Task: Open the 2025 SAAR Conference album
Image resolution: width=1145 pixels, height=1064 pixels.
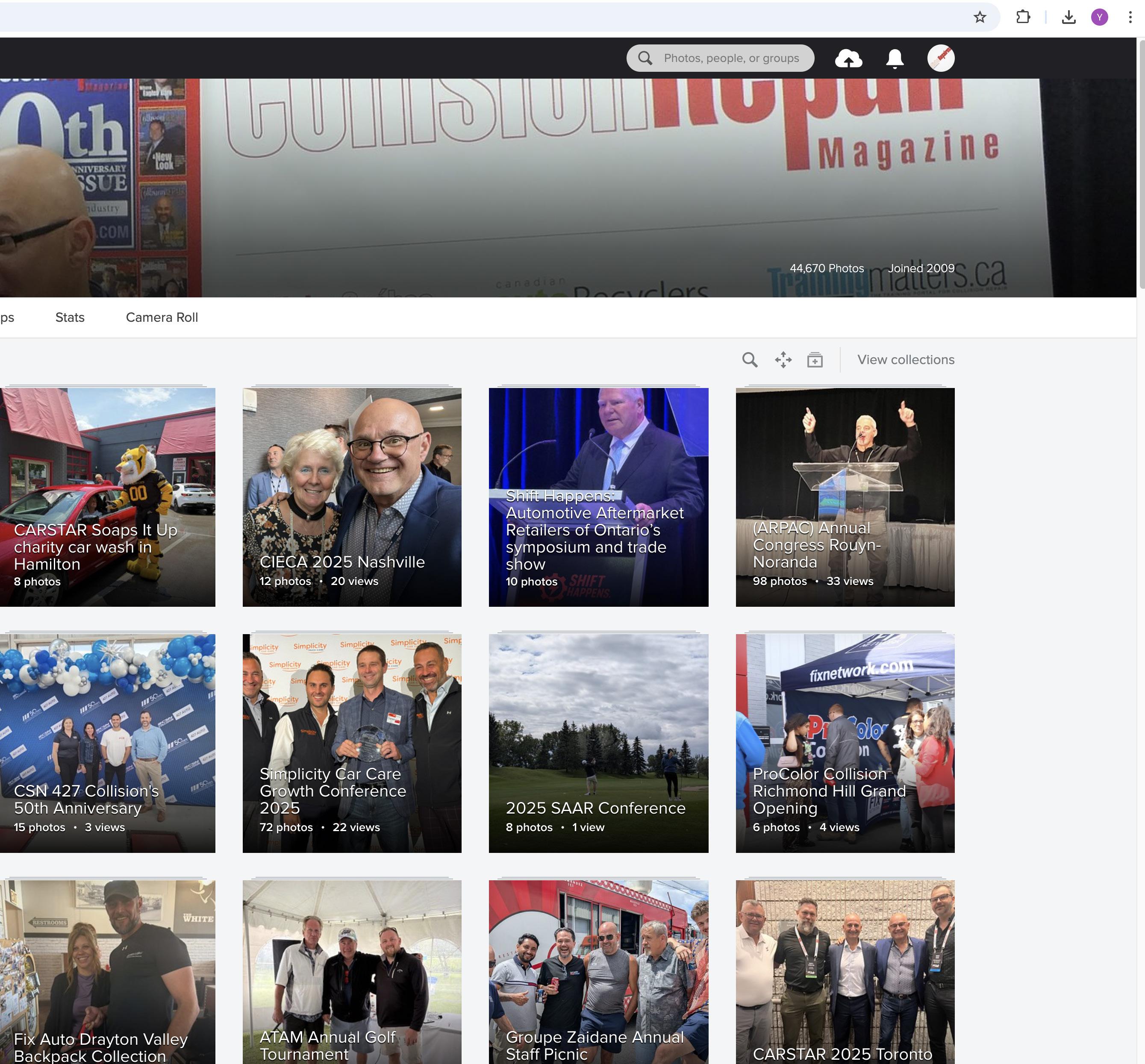Action: pos(598,743)
